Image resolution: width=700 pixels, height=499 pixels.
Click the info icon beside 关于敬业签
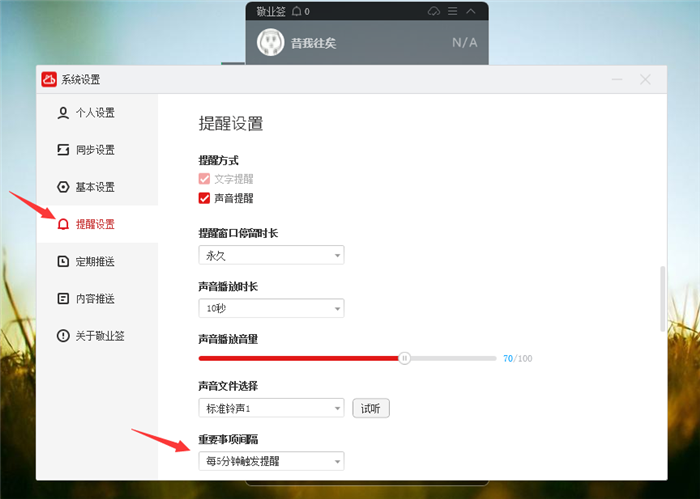point(63,335)
